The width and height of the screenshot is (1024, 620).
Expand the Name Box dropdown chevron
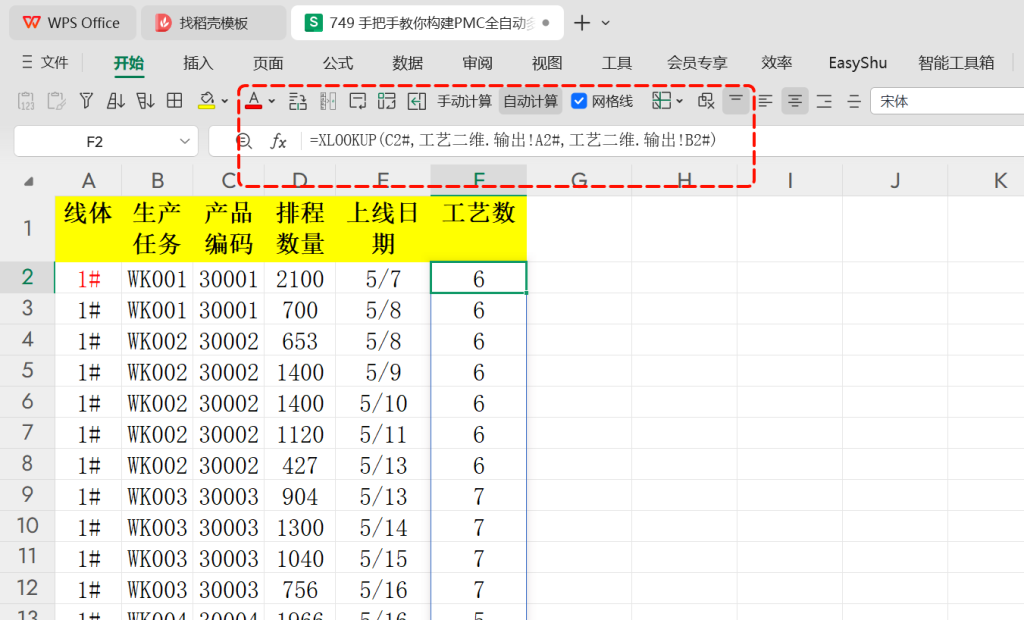185,141
